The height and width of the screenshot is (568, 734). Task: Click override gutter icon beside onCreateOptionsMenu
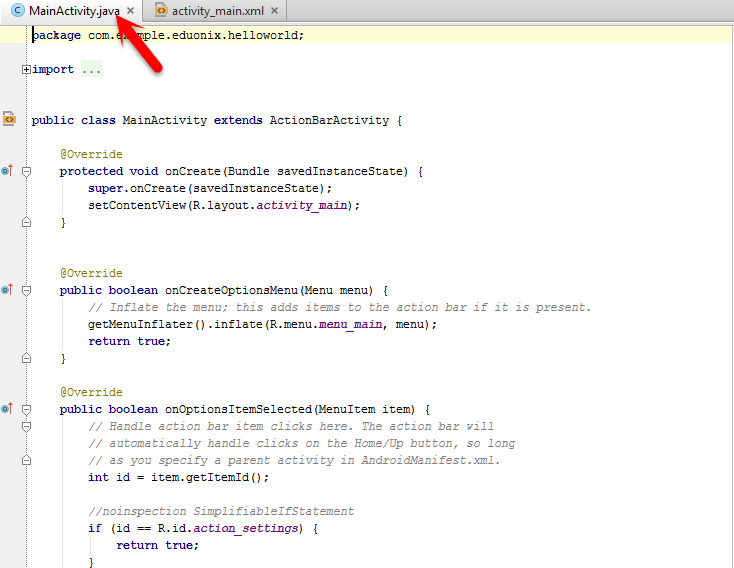click(x=7, y=290)
